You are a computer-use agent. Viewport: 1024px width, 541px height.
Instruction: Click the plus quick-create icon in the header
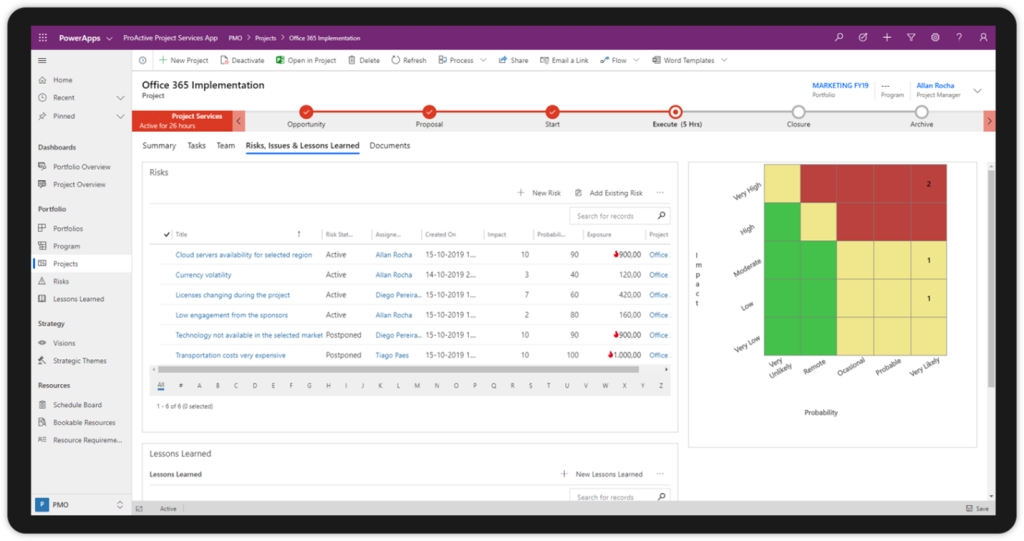pos(887,38)
